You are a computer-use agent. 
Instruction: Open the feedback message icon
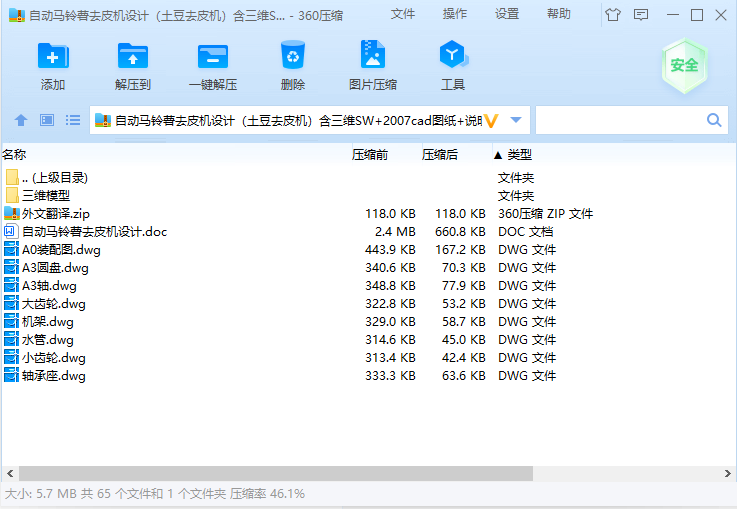tap(641, 15)
